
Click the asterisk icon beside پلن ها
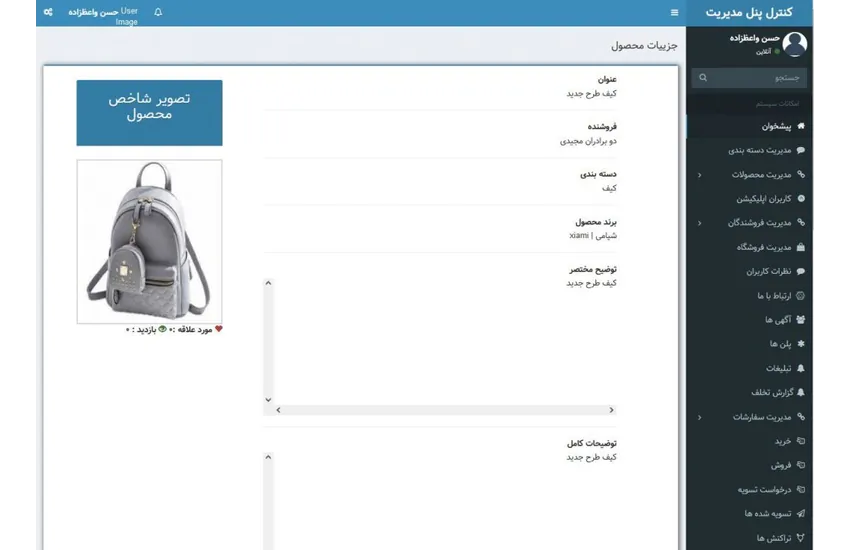pos(801,344)
